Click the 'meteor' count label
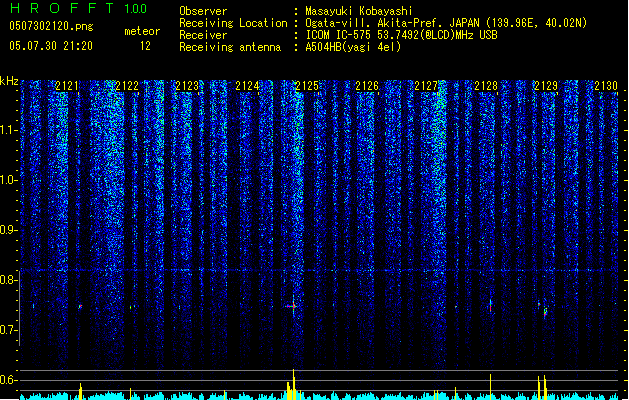629x400 pixels. click(x=142, y=31)
